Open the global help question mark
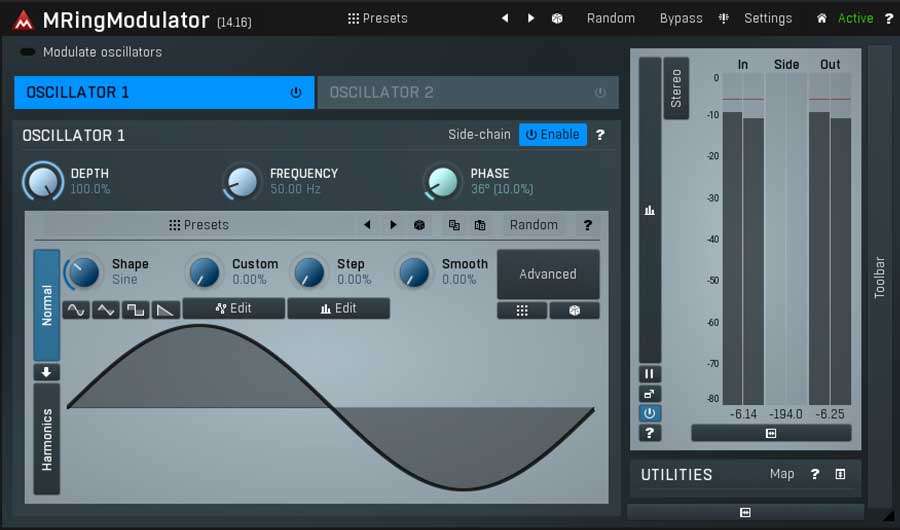Screen dimensions: 900x530 (889, 18)
